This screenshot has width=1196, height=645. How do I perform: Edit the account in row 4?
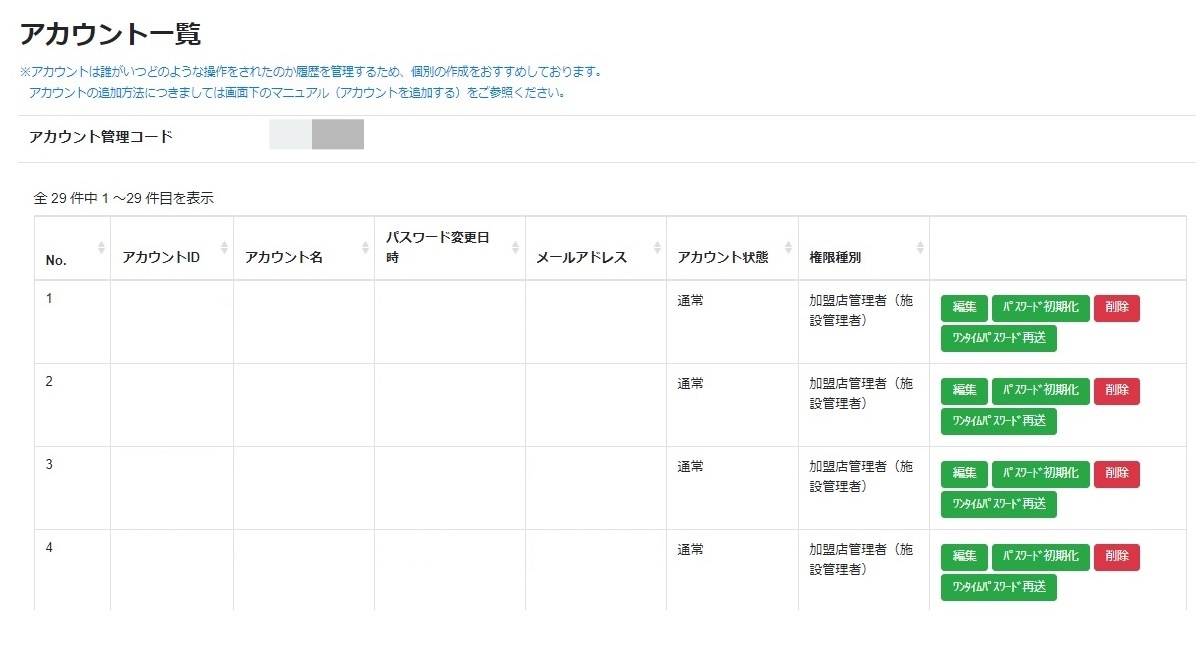click(964, 557)
